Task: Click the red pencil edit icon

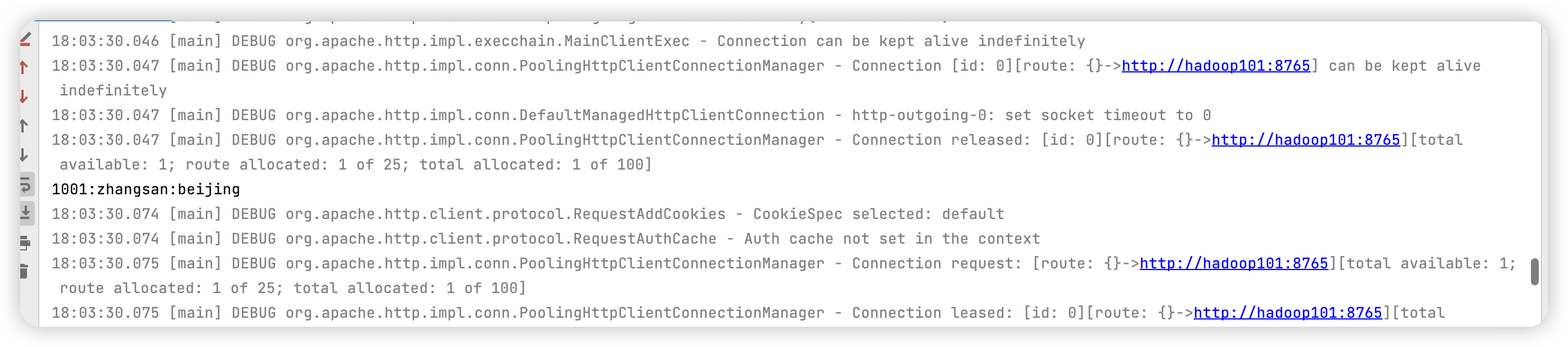Action: tap(25, 39)
